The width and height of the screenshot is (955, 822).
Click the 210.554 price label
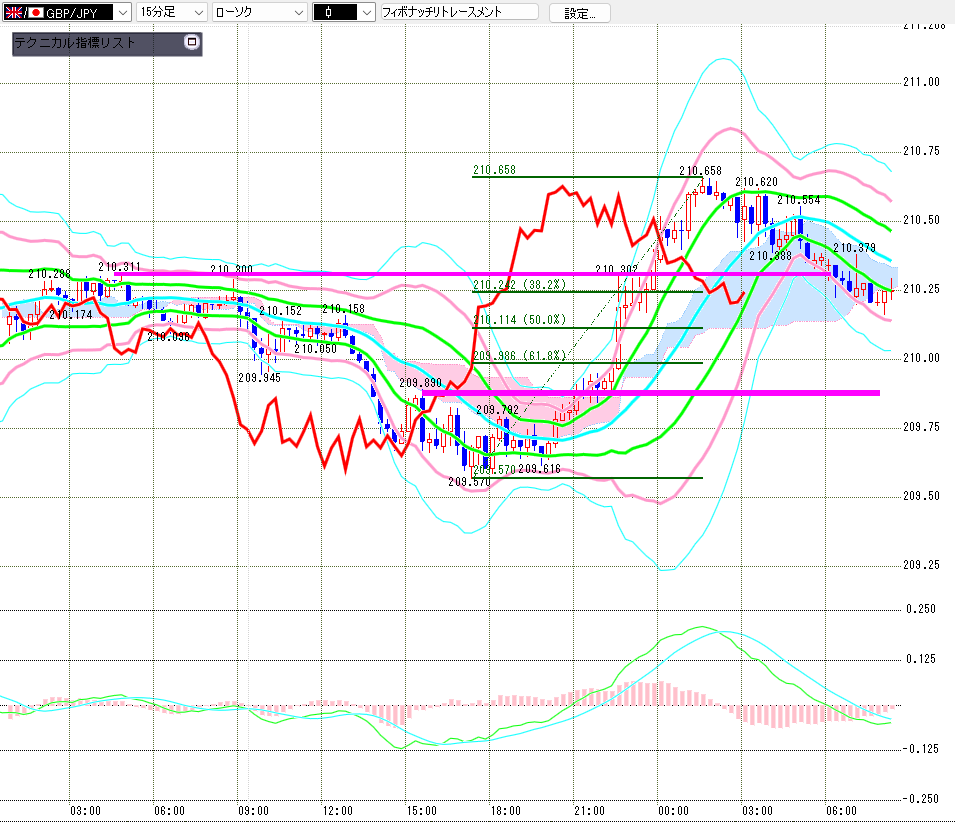798,200
